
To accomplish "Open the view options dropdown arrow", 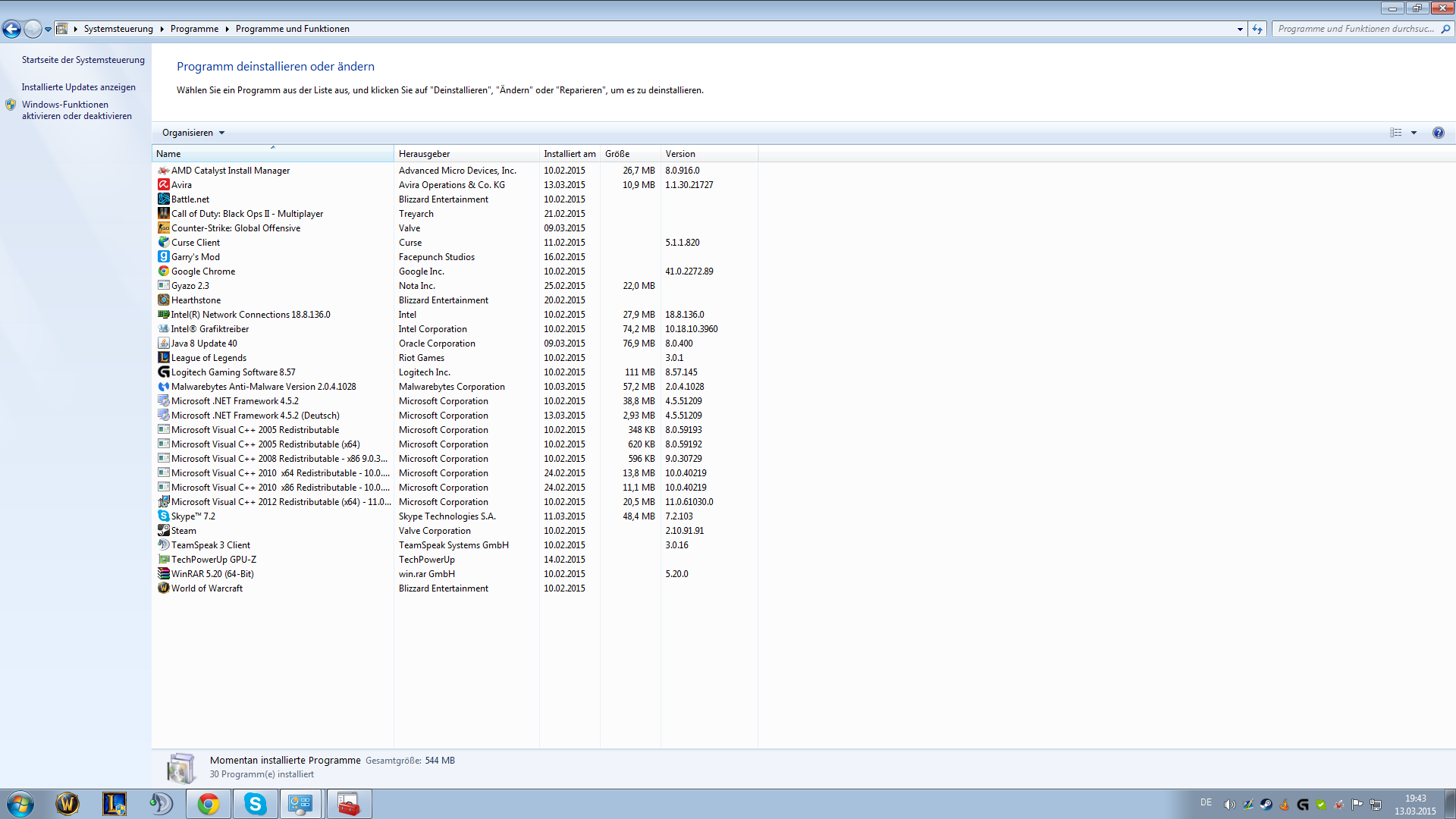I will coord(1414,133).
